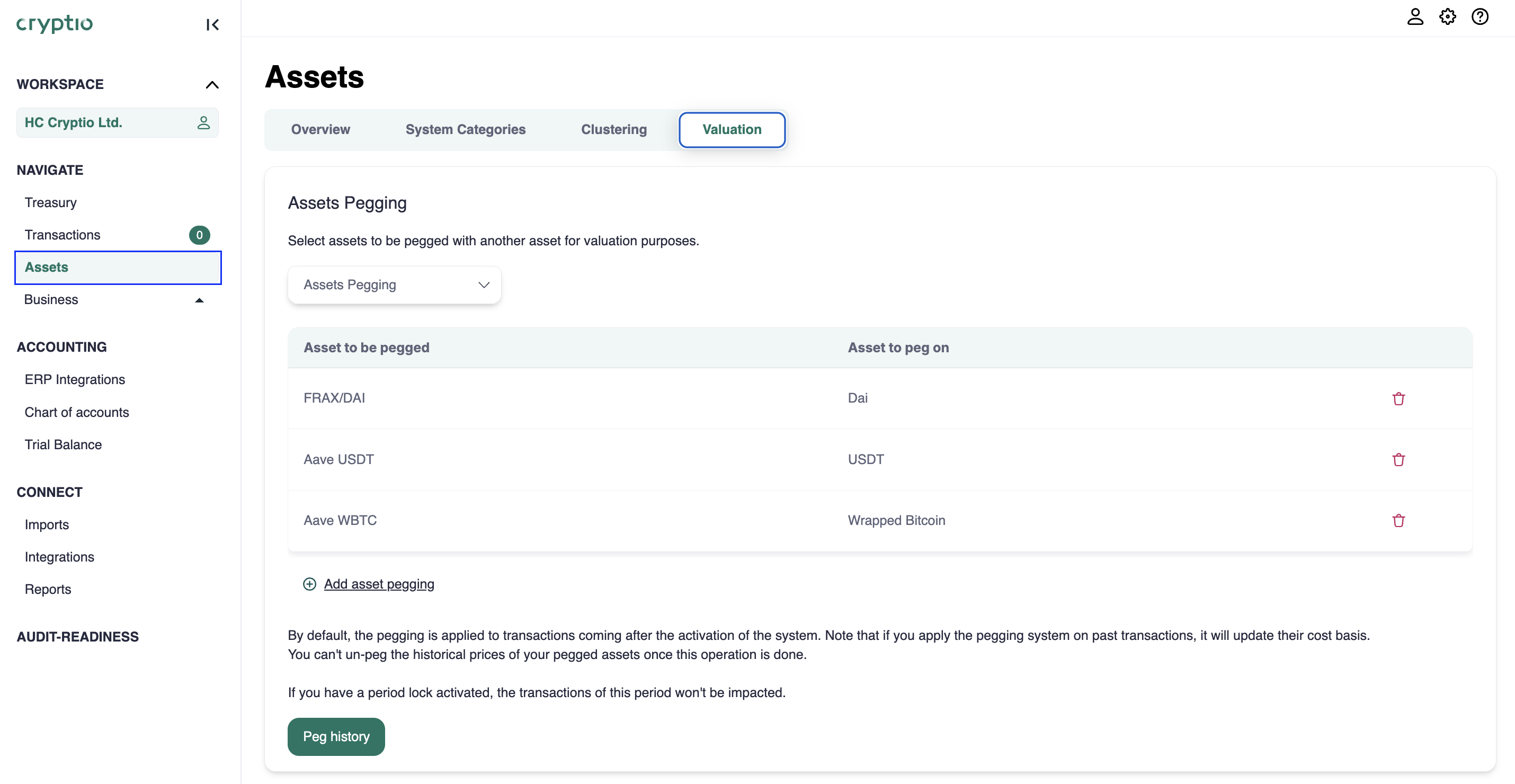Screen dimensions: 1515x784
Task: Click the workspace user icon next to HC Cryptio Ltd.
Action: click(x=203, y=122)
